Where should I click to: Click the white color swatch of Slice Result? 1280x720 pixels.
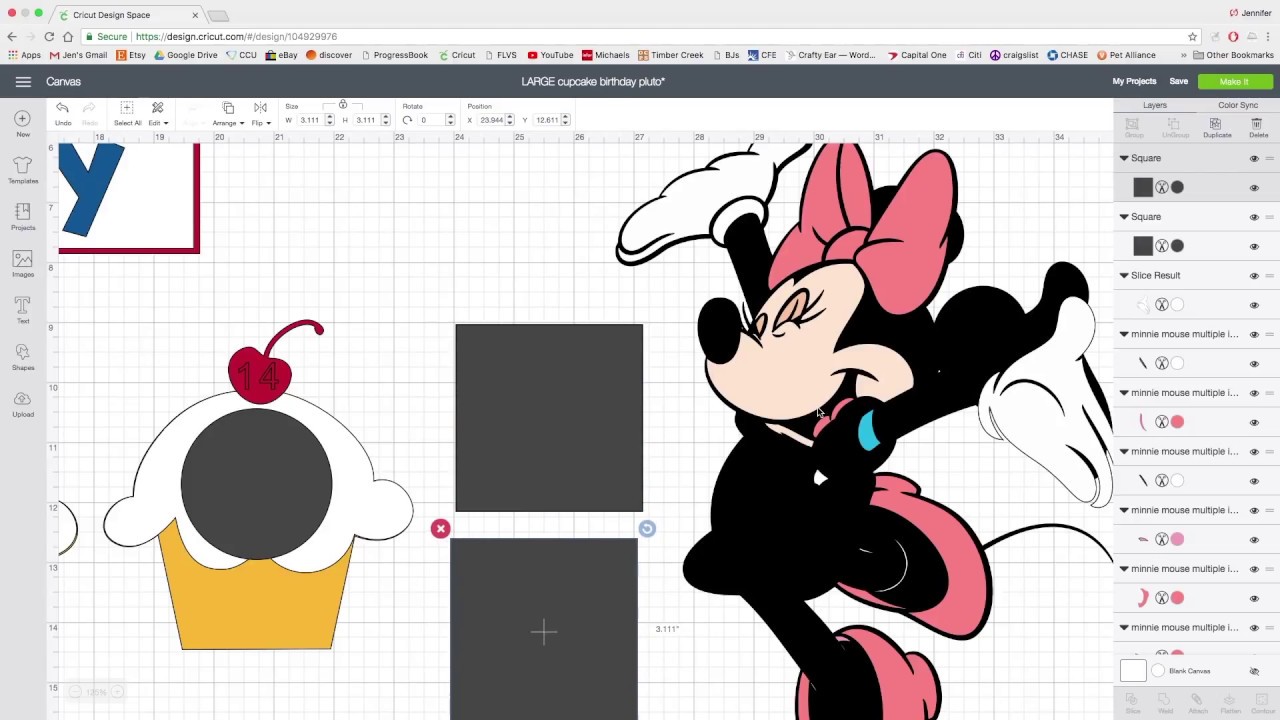click(1177, 305)
